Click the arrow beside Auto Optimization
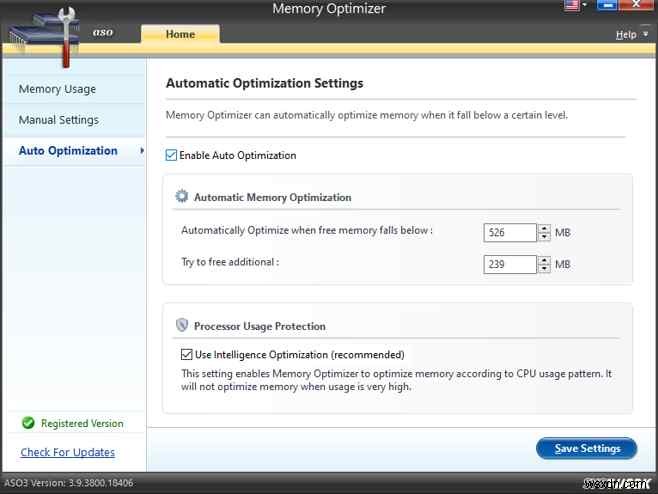Viewport: 658px width, 494px height. pos(142,151)
